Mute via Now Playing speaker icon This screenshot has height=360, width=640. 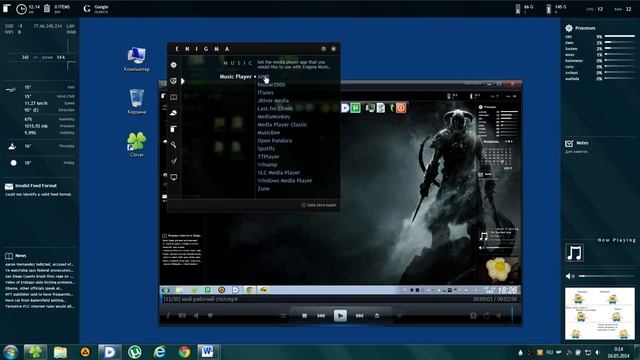[569, 276]
